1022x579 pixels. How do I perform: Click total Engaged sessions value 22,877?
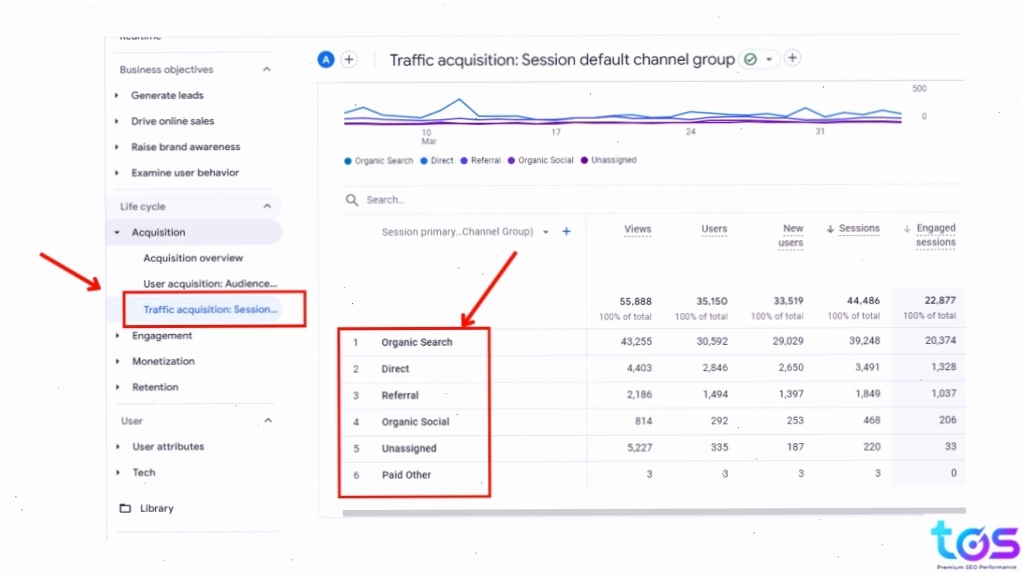tap(940, 301)
